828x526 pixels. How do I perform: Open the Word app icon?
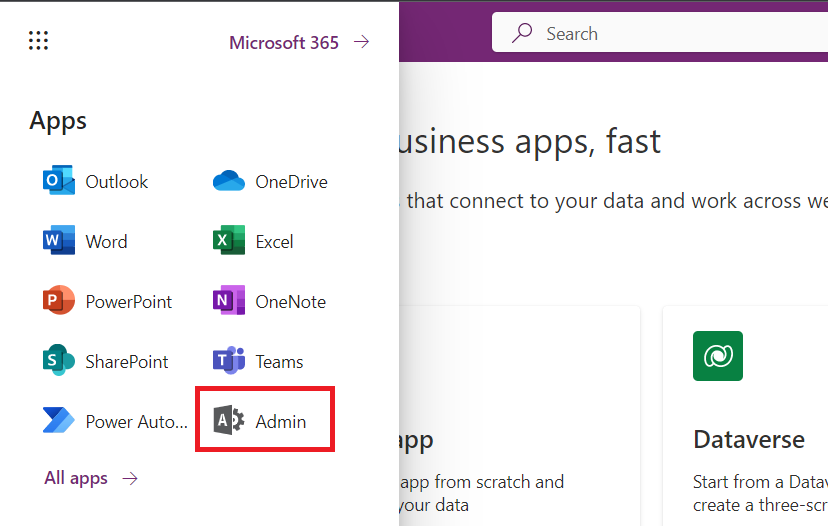59,240
